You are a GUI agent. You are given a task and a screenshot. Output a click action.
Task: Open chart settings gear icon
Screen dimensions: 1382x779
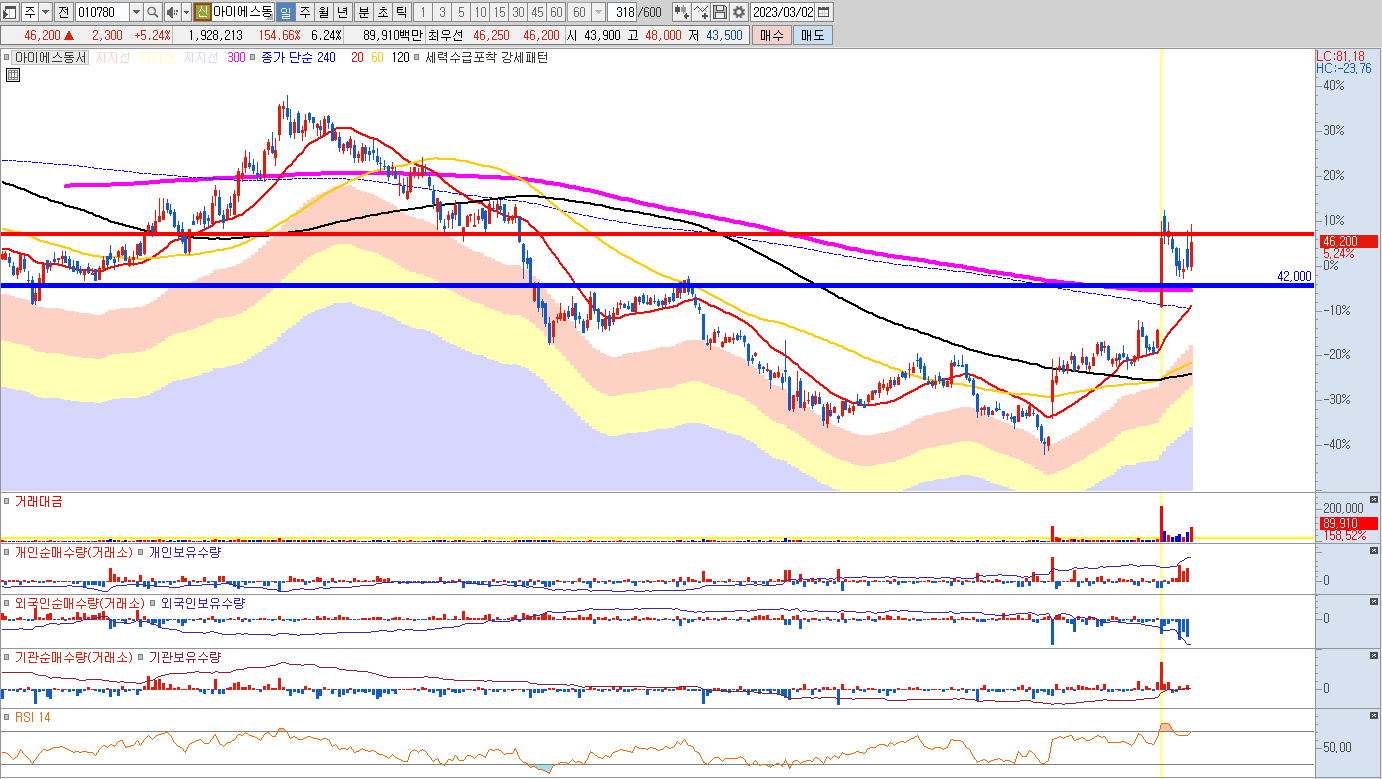click(x=739, y=12)
